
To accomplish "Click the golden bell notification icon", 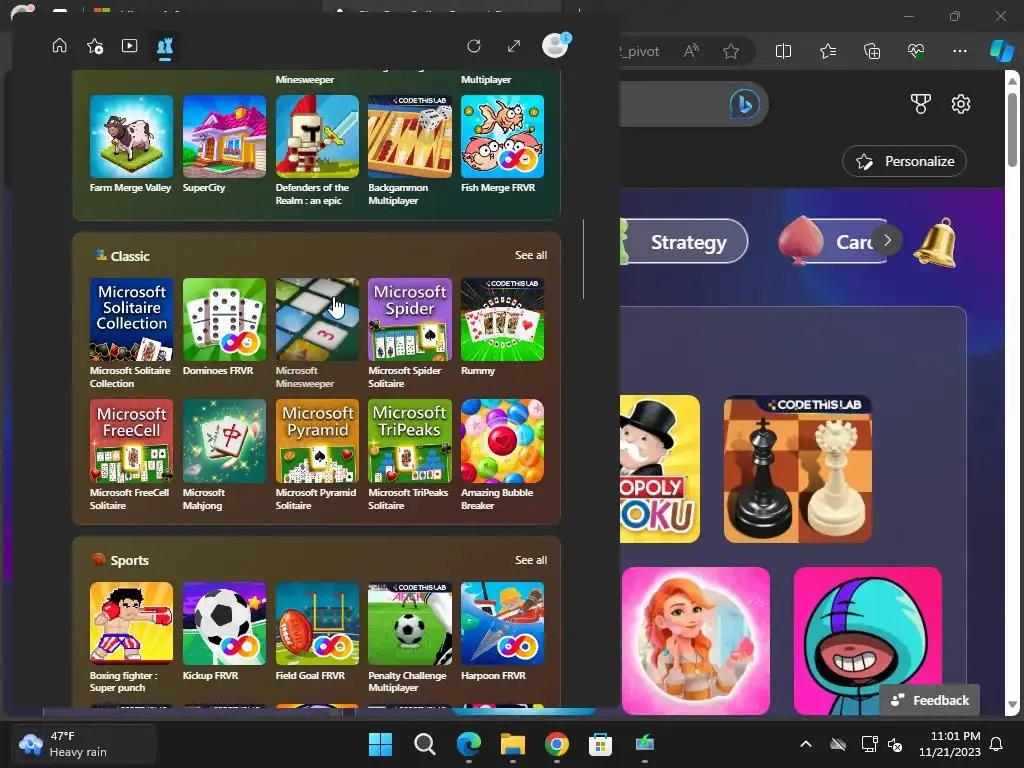I will (x=935, y=242).
